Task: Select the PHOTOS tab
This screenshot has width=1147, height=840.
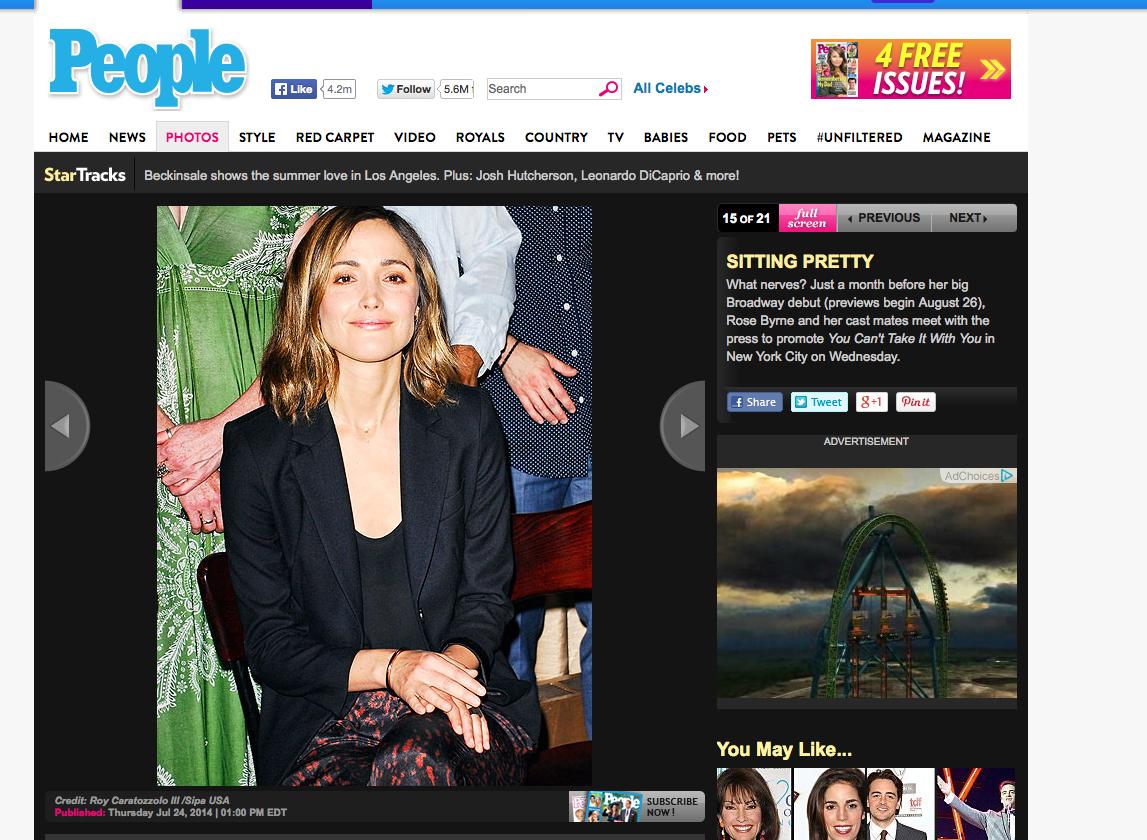Action: pos(192,137)
